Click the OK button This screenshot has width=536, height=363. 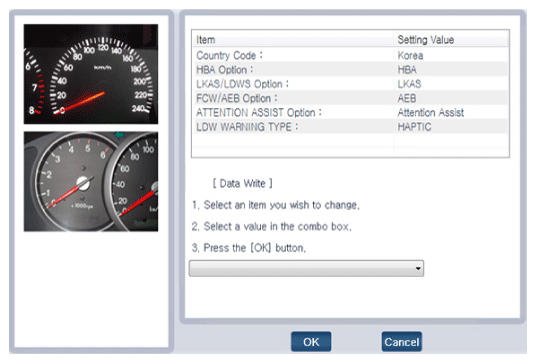coord(311,341)
